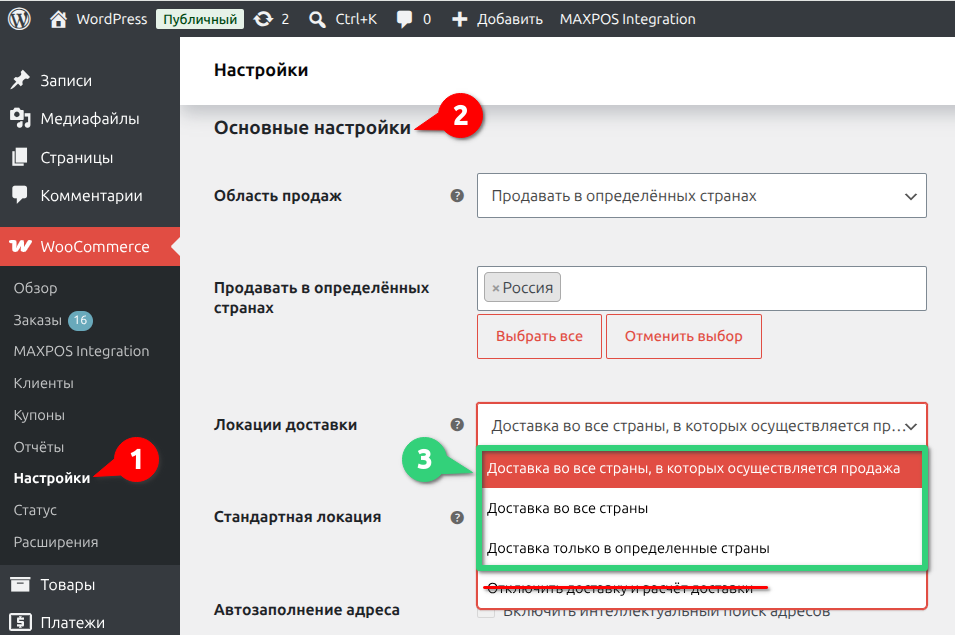Open the comments bubble icon in admin bar
This screenshot has width=955, height=635.
tap(404, 19)
